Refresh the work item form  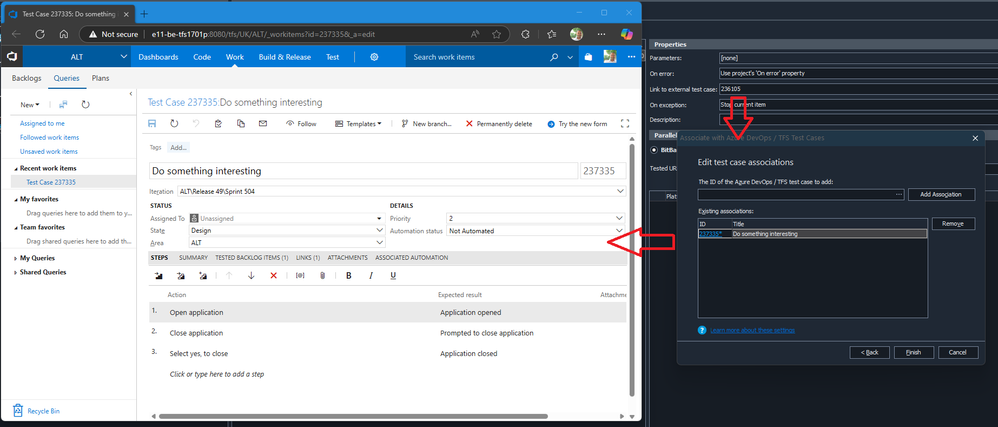174,123
